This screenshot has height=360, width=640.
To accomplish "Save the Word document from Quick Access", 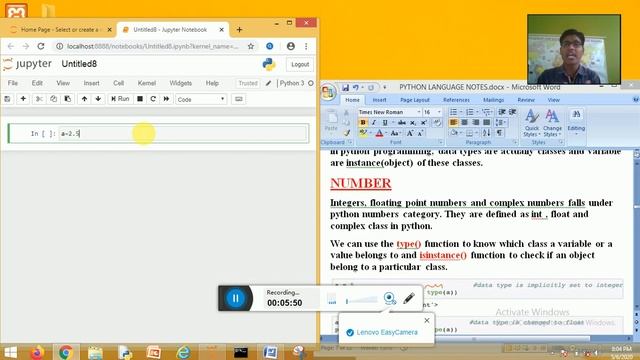I will tap(346, 87).
